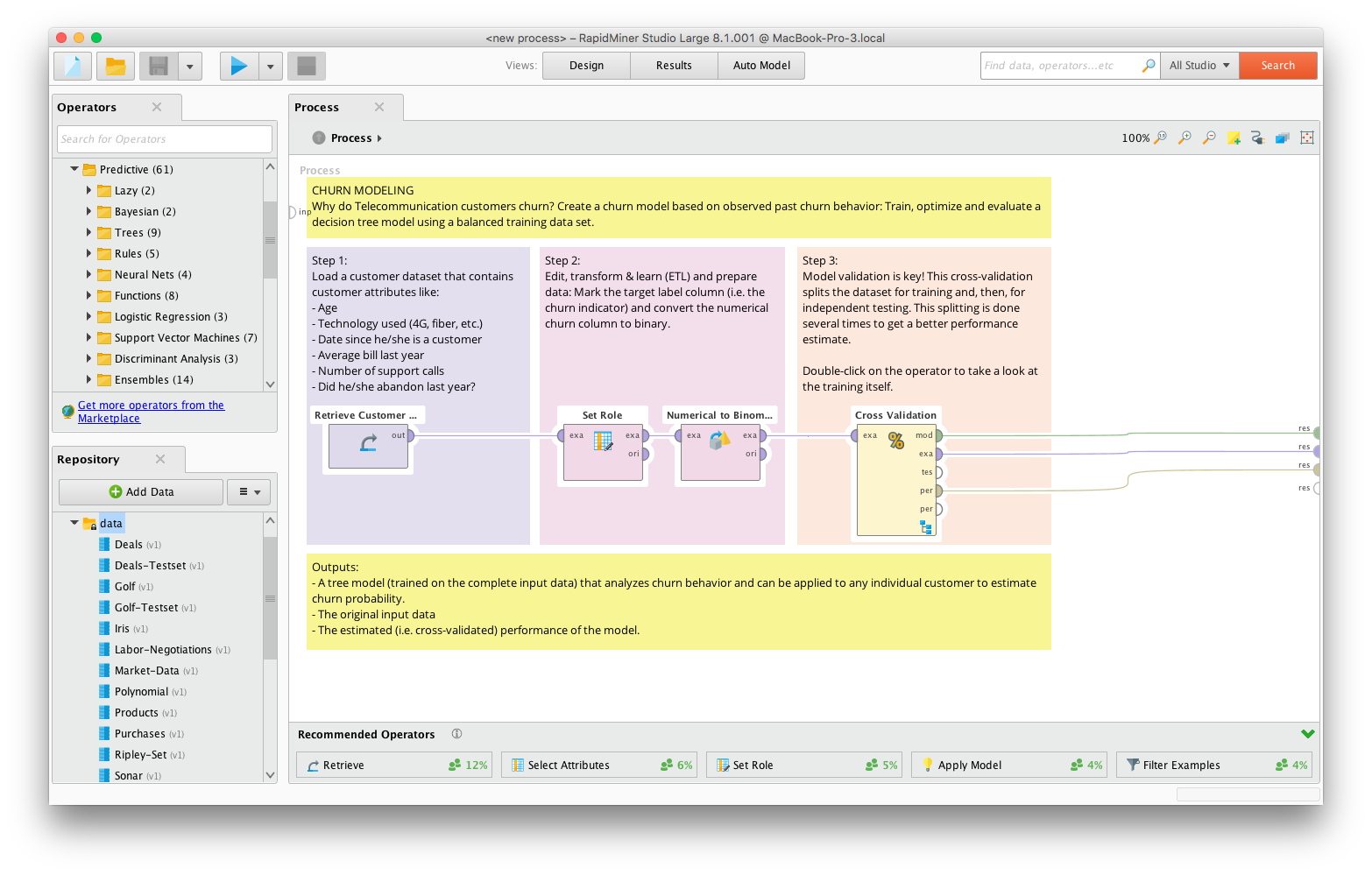This screenshot has width=1372, height=875.
Task: Expand the Trees (9) operator folder
Action: [x=88, y=232]
